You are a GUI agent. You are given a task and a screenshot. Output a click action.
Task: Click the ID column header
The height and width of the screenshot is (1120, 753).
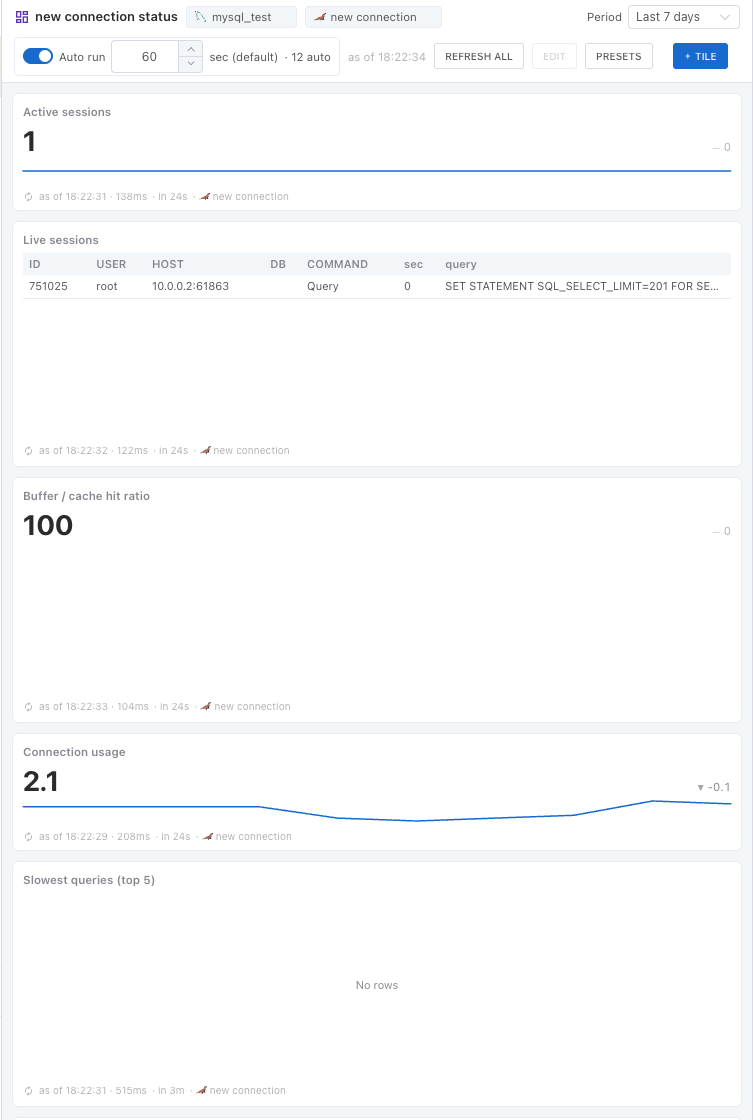34,264
